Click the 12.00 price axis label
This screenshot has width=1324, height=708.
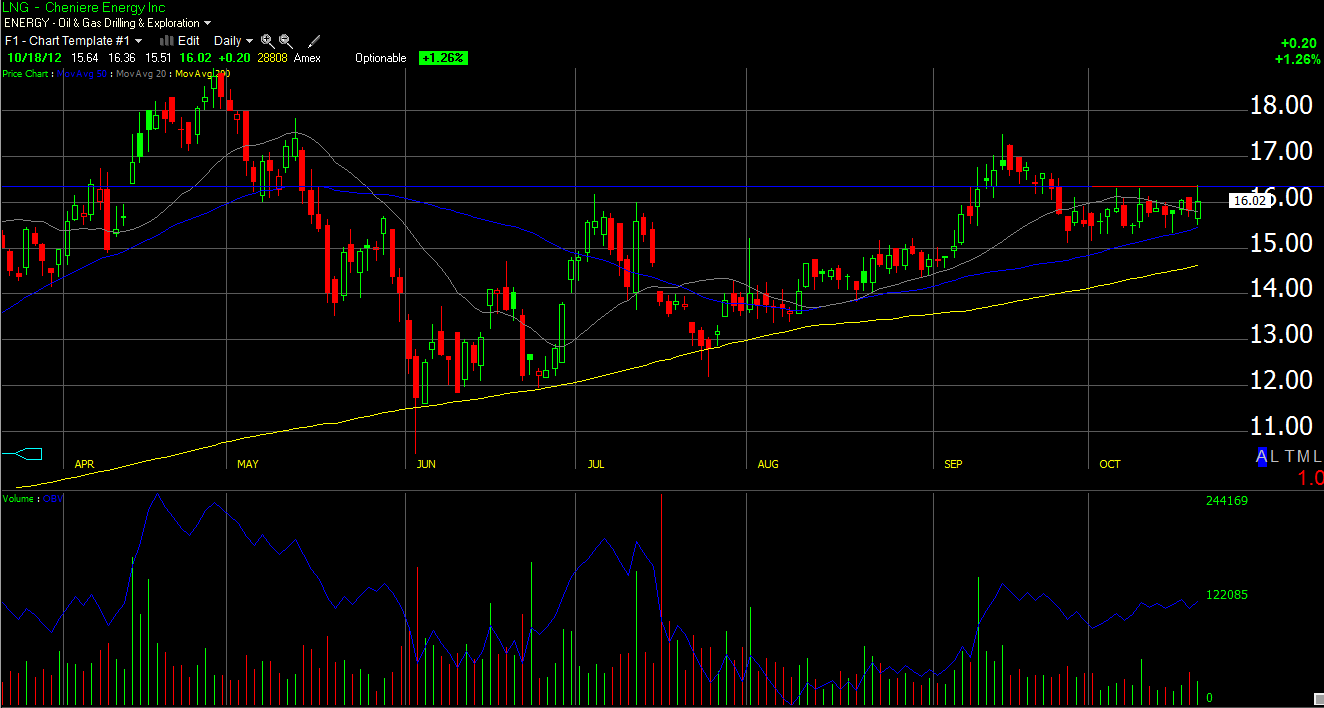coord(1281,380)
